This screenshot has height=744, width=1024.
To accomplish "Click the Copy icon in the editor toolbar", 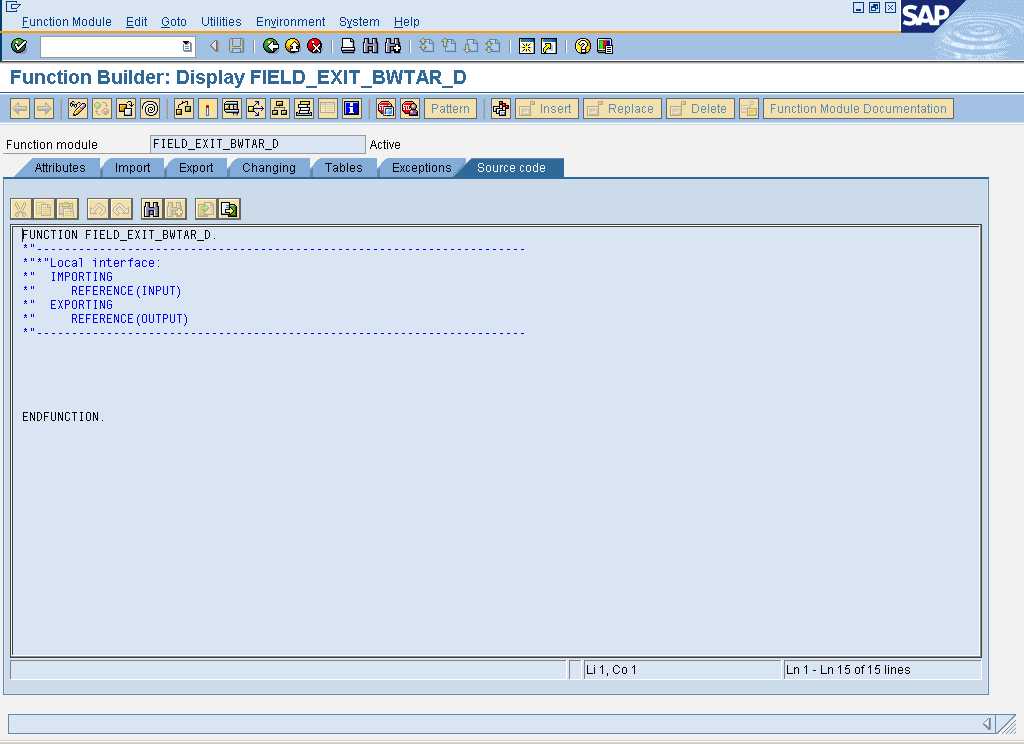I will coord(46,208).
